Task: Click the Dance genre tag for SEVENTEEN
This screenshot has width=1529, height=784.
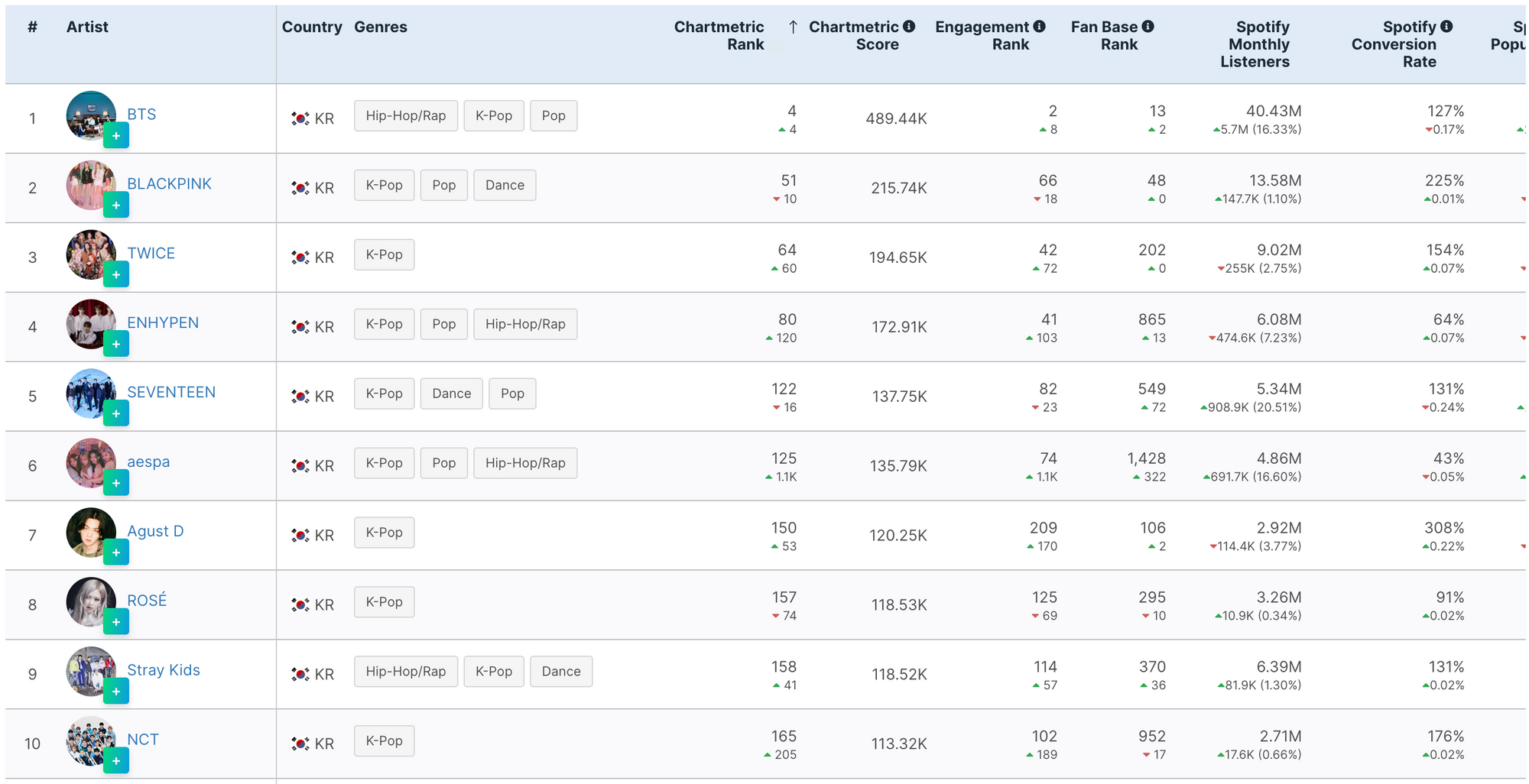Action: point(451,394)
